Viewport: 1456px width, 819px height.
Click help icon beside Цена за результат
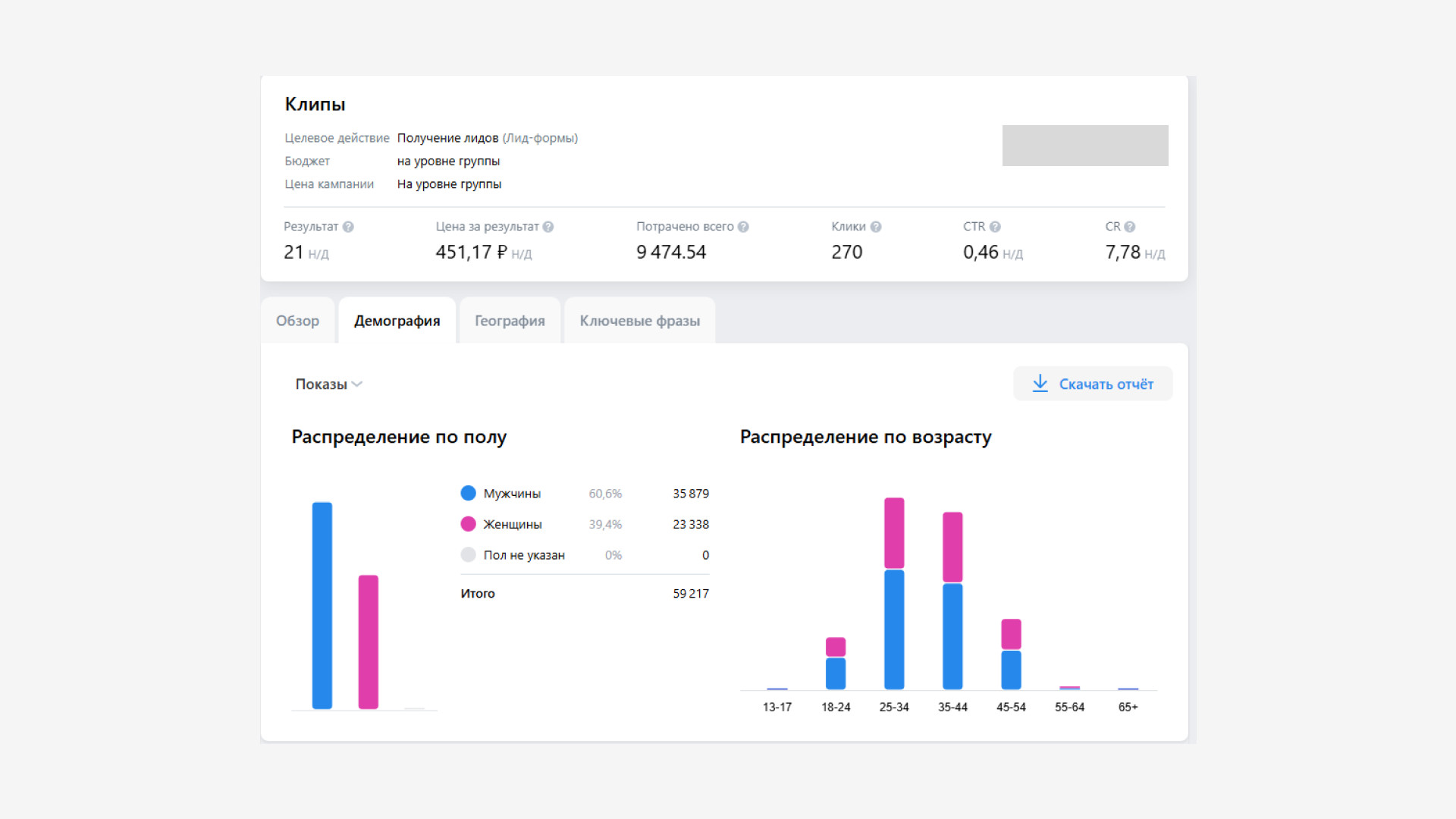point(548,227)
